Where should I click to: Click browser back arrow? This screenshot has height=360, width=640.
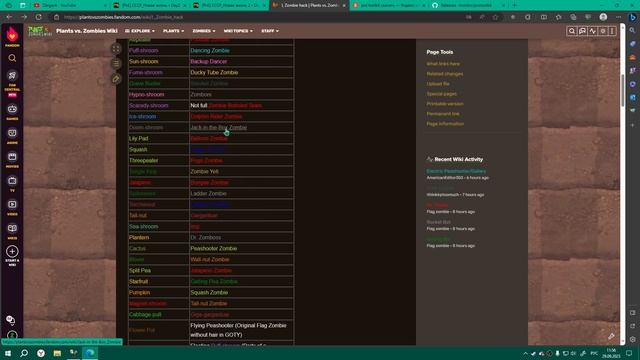pyautogui.click(x=9, y=17)
